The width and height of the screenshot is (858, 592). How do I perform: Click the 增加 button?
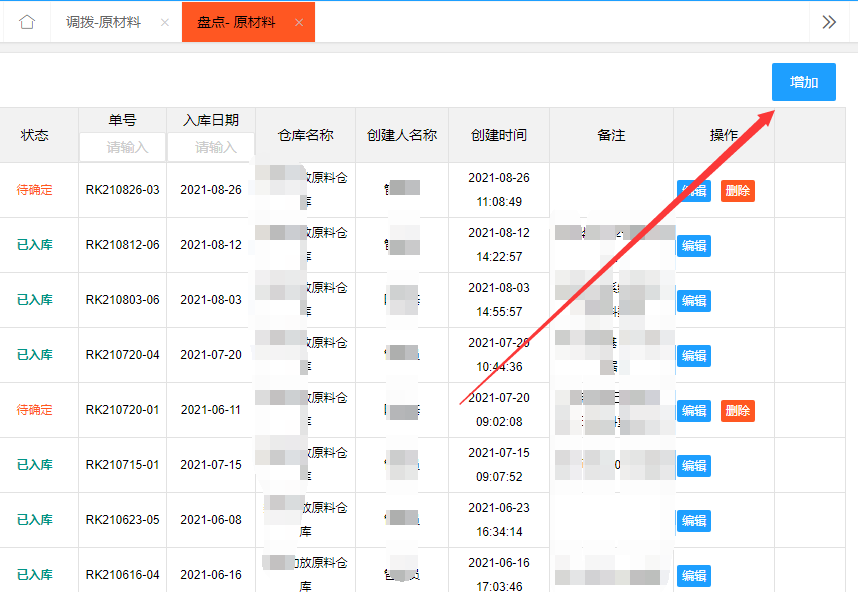click(804, 82)
